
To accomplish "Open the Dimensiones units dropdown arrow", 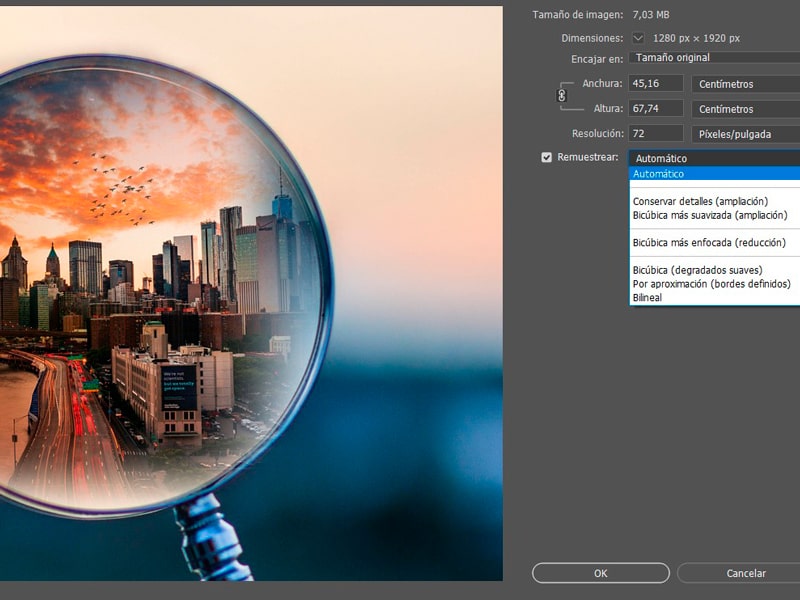I will coord(638,38).
